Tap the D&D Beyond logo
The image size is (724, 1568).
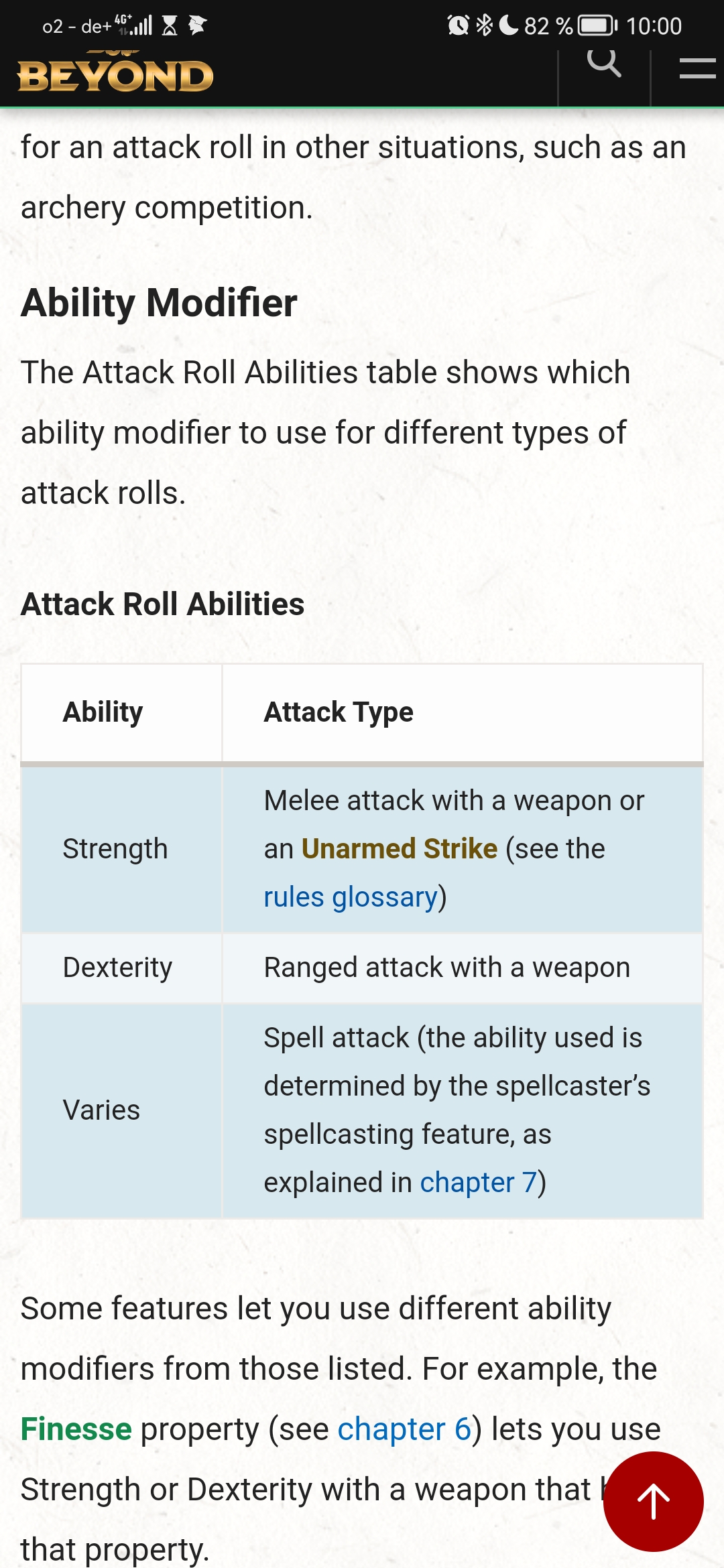(x=115, y=75)
